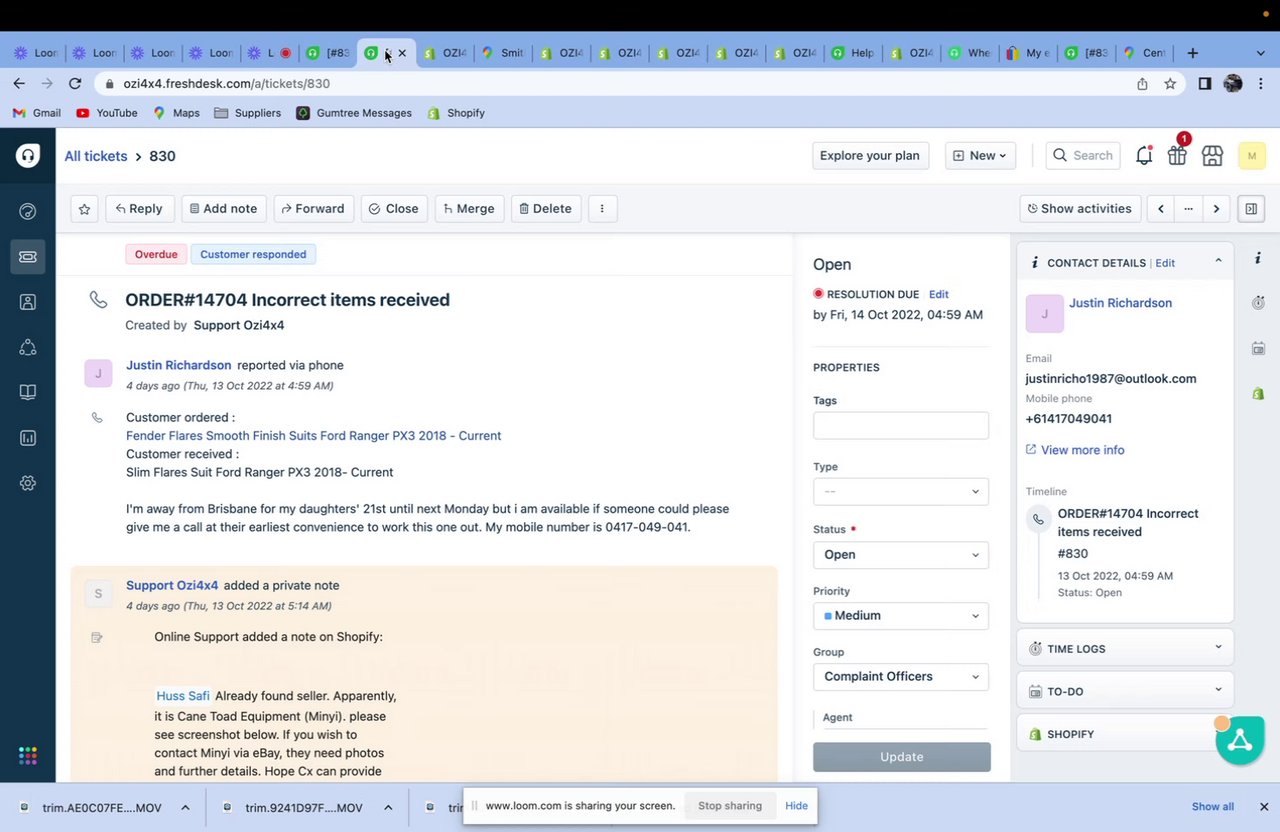
Task: Open the Analytics reports sidebar icon
Action: 28,438
